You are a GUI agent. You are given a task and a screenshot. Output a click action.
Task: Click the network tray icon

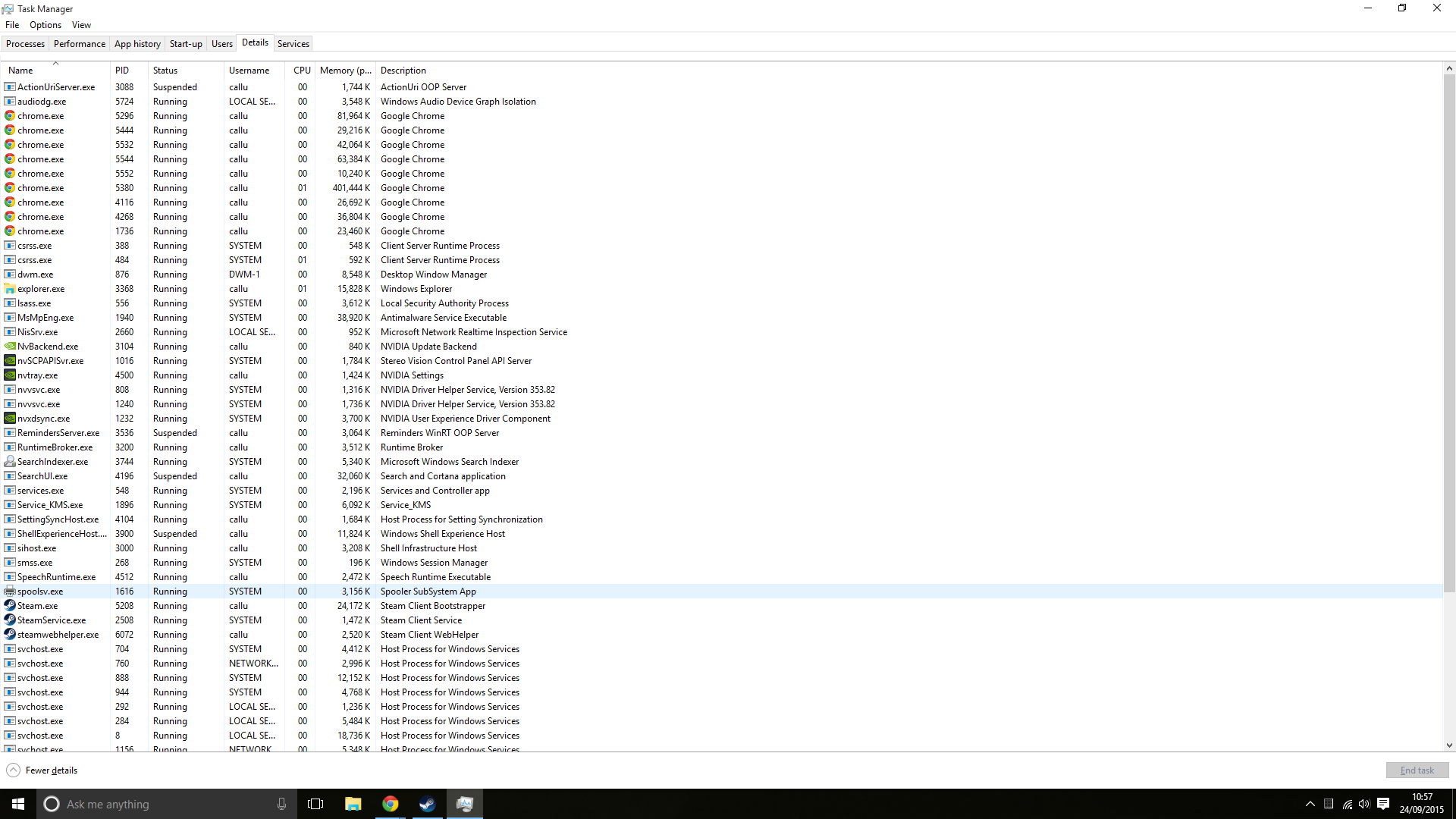1347,804
